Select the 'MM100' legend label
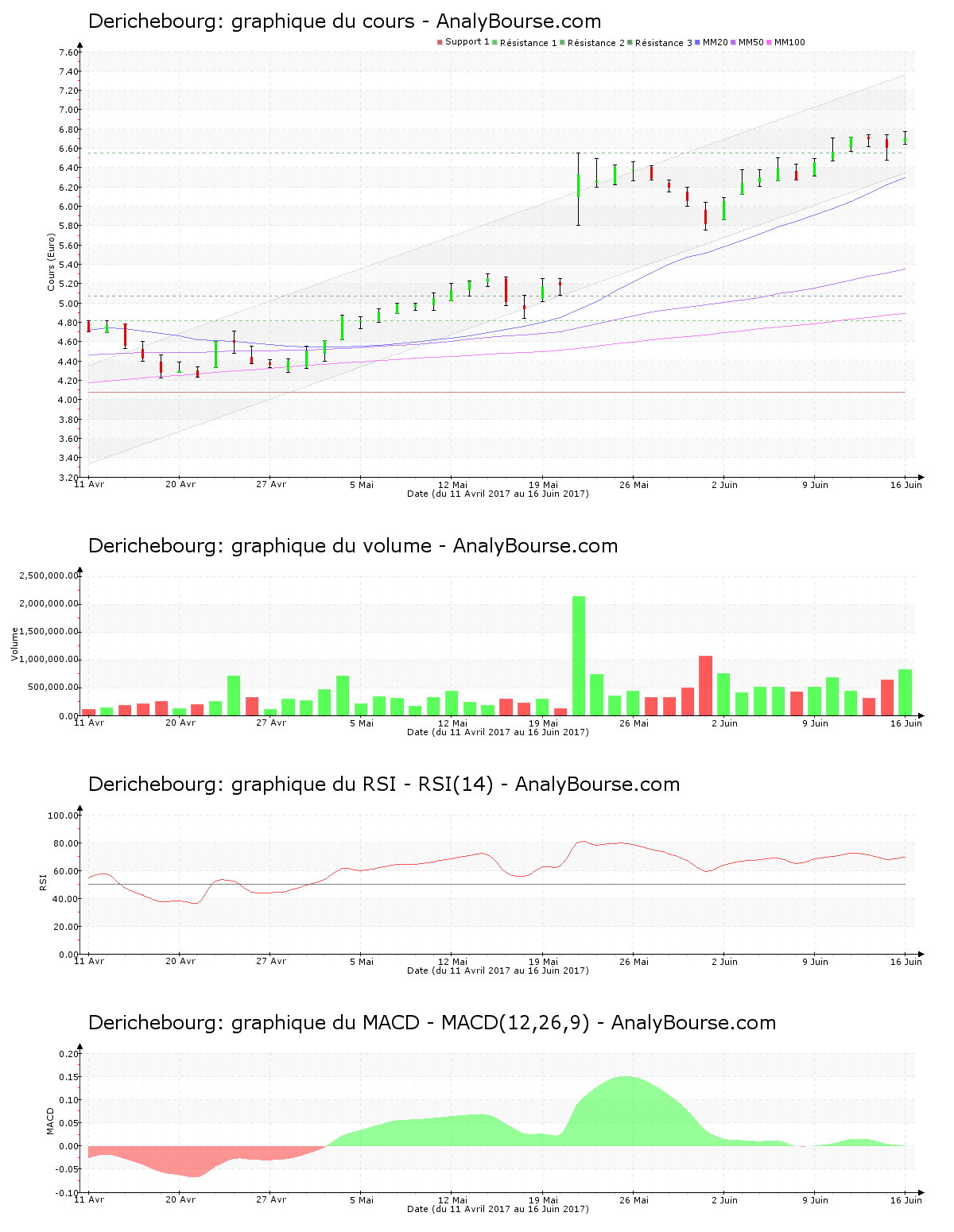This screenshot has height=1232, width=954. point(789,42)
